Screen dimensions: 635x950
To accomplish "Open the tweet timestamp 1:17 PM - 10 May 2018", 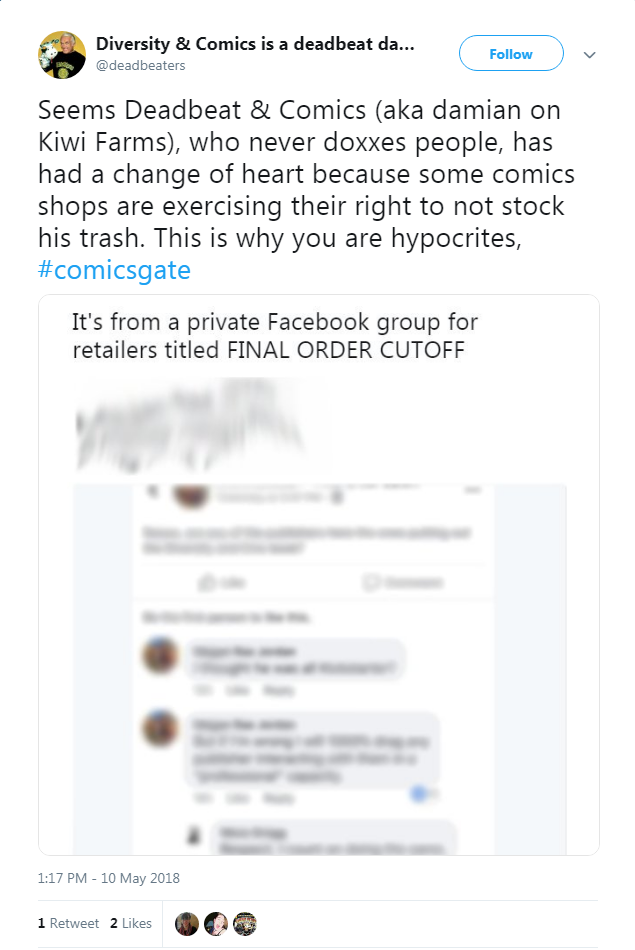I will 108,878.
